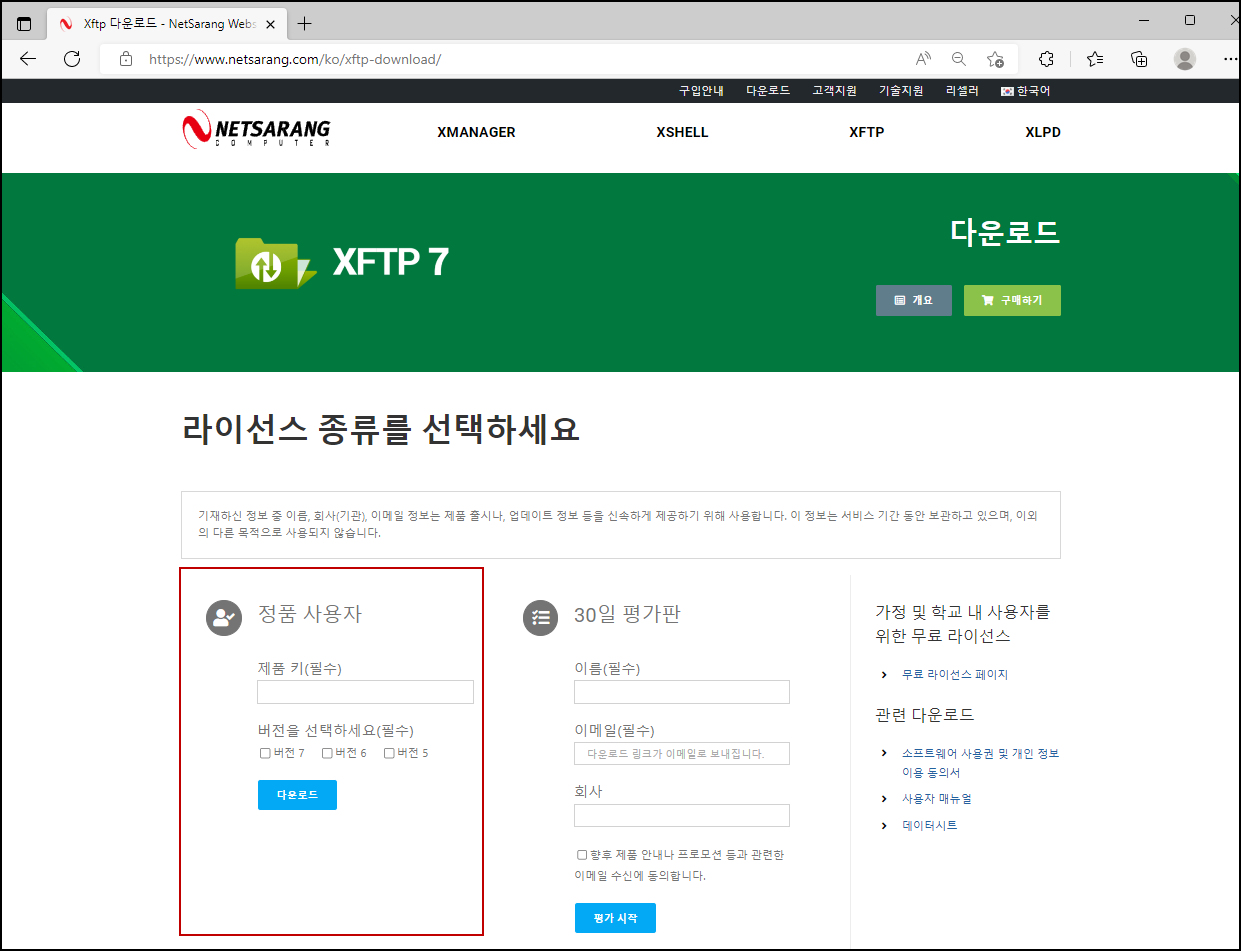This screenshot has height=951, width=1241.
Task: Click the NetSarang Computer logo
Action: (256, 130)
